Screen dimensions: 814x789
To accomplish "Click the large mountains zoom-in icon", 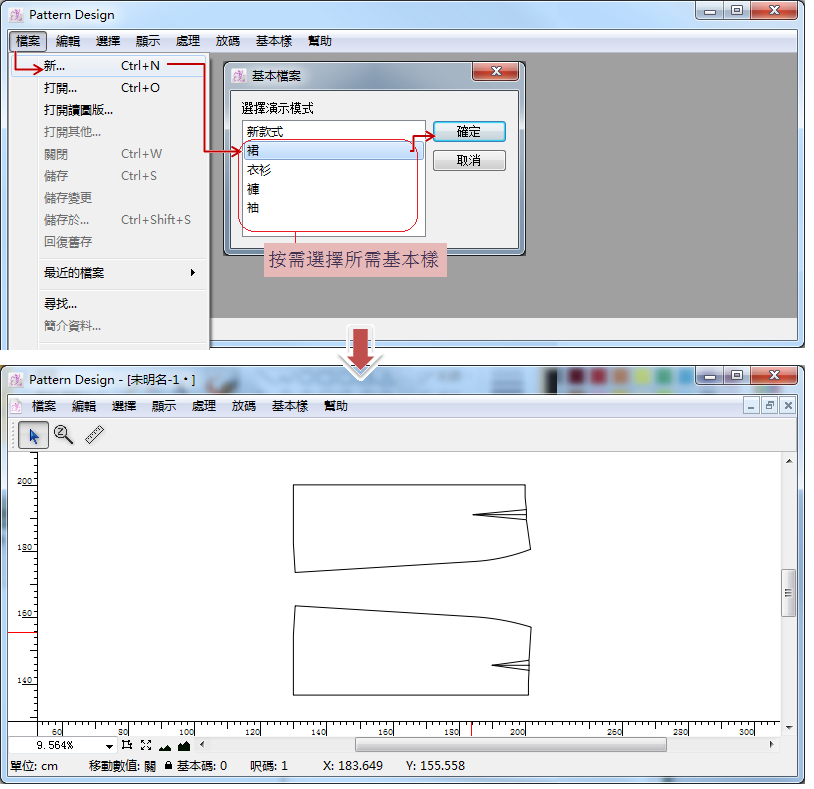I will (x=184, y=745).
